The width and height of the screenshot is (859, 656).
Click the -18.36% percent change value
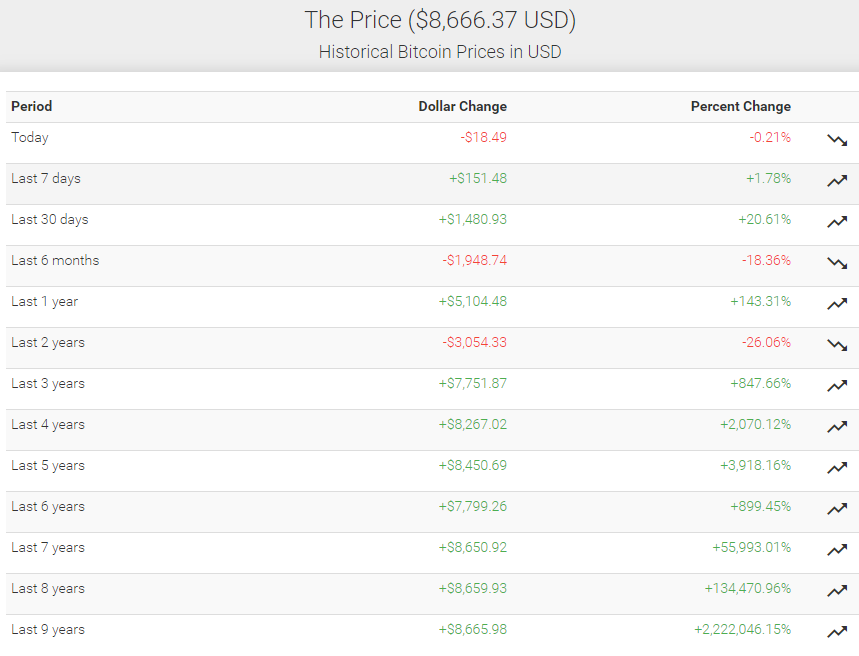766,260
